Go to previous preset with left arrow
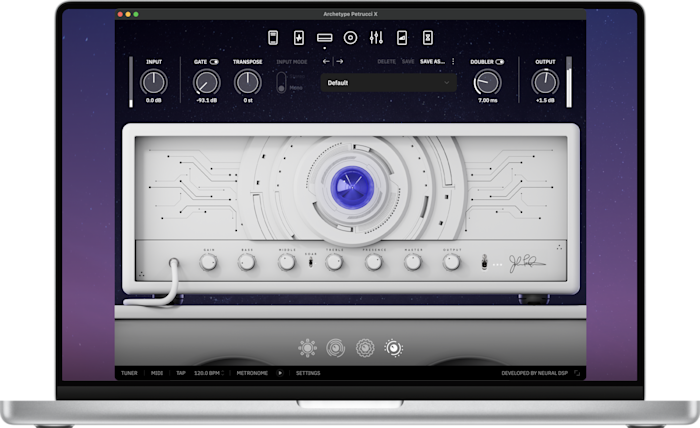This screenshot has width=700, height=428. [x=326, y=62]
